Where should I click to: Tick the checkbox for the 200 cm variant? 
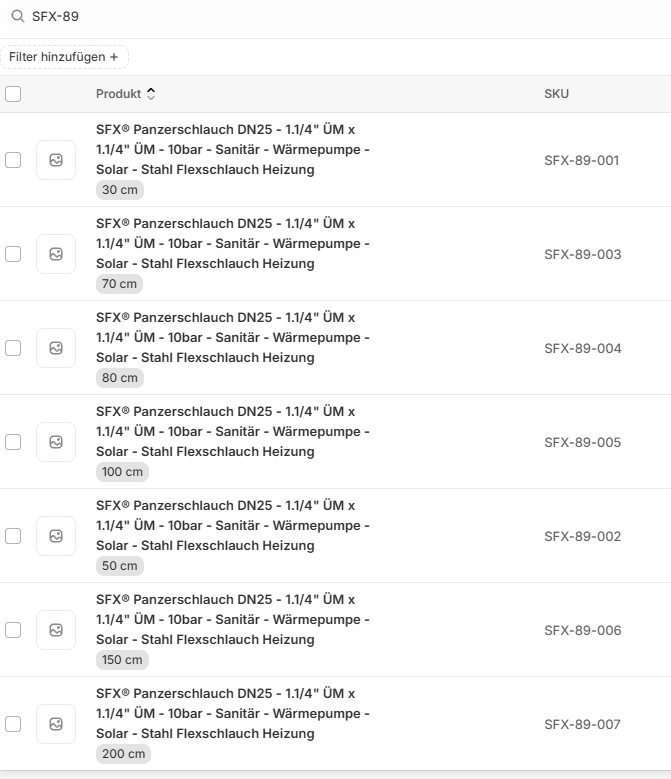(13, 724)
